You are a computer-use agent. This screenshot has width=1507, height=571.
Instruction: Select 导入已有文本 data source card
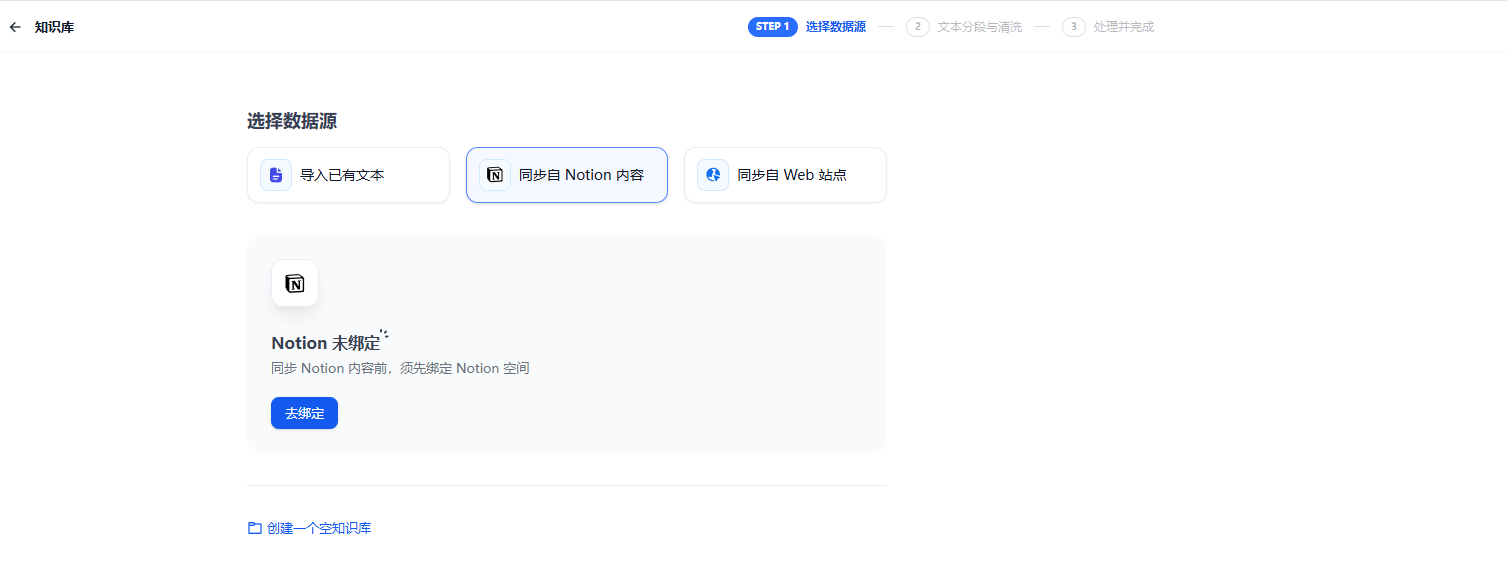tap(348, 175)
